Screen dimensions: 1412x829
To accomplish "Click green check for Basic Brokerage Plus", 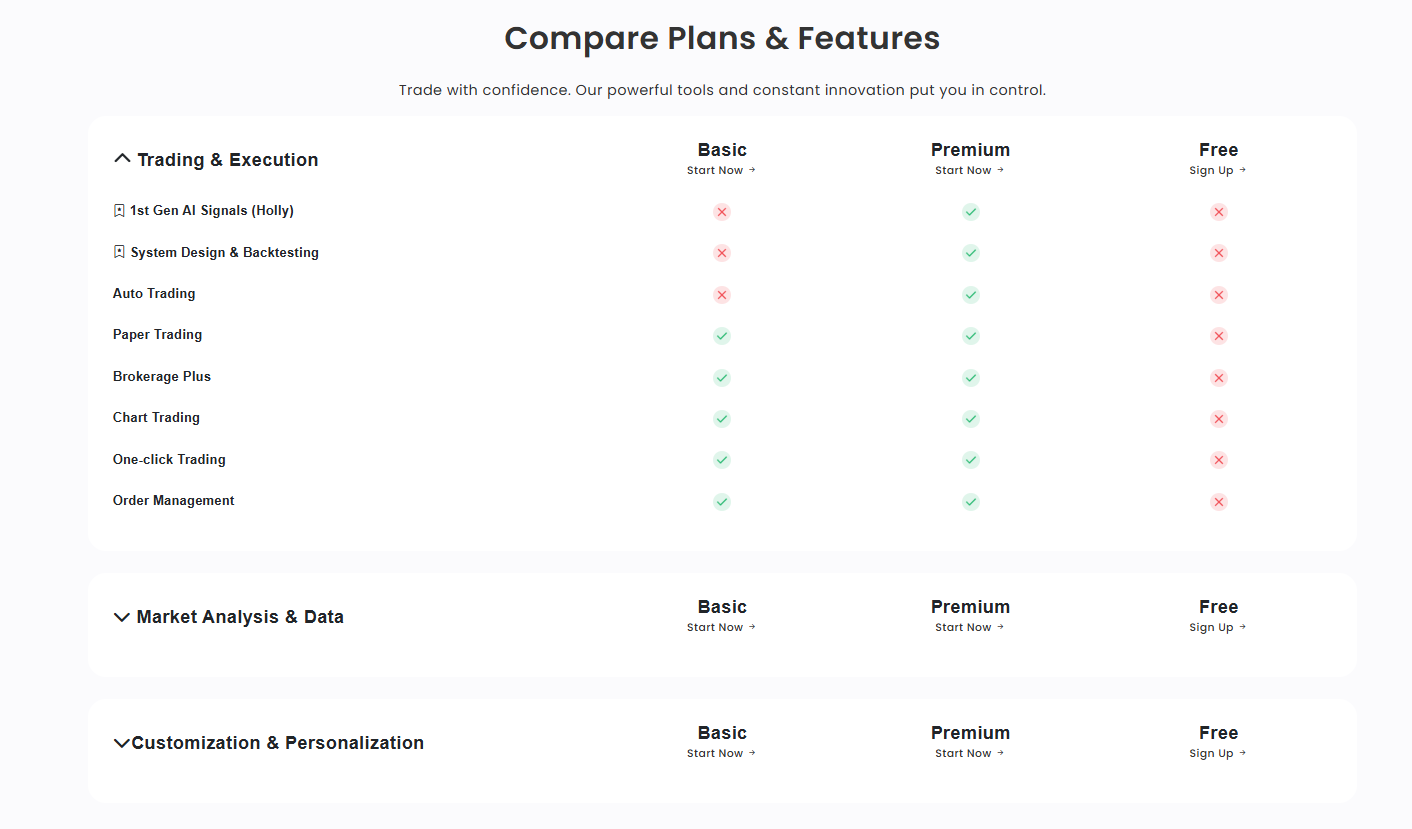I will pos(722,378).
